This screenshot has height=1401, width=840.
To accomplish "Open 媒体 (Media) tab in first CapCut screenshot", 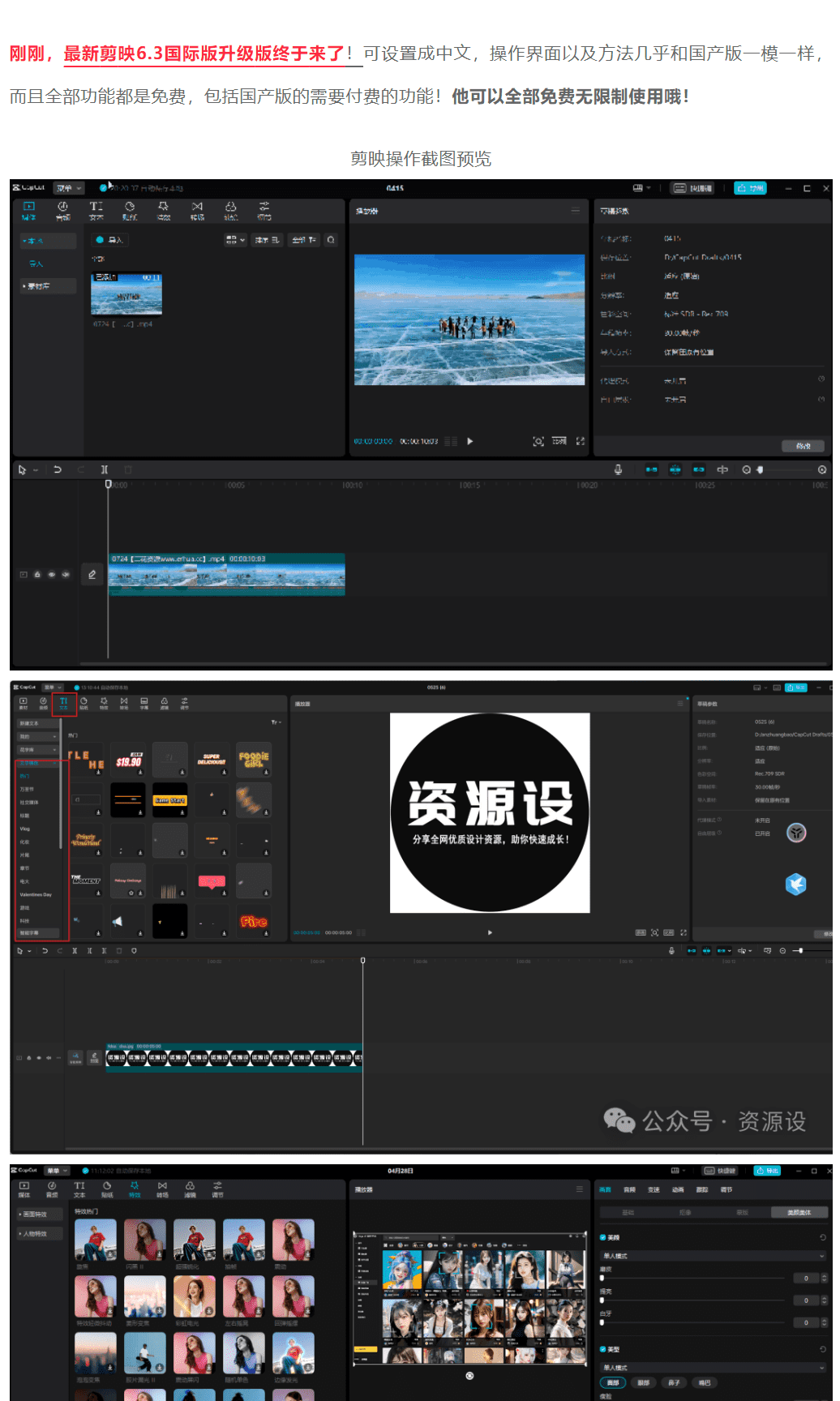I will [x=29, y=211].
